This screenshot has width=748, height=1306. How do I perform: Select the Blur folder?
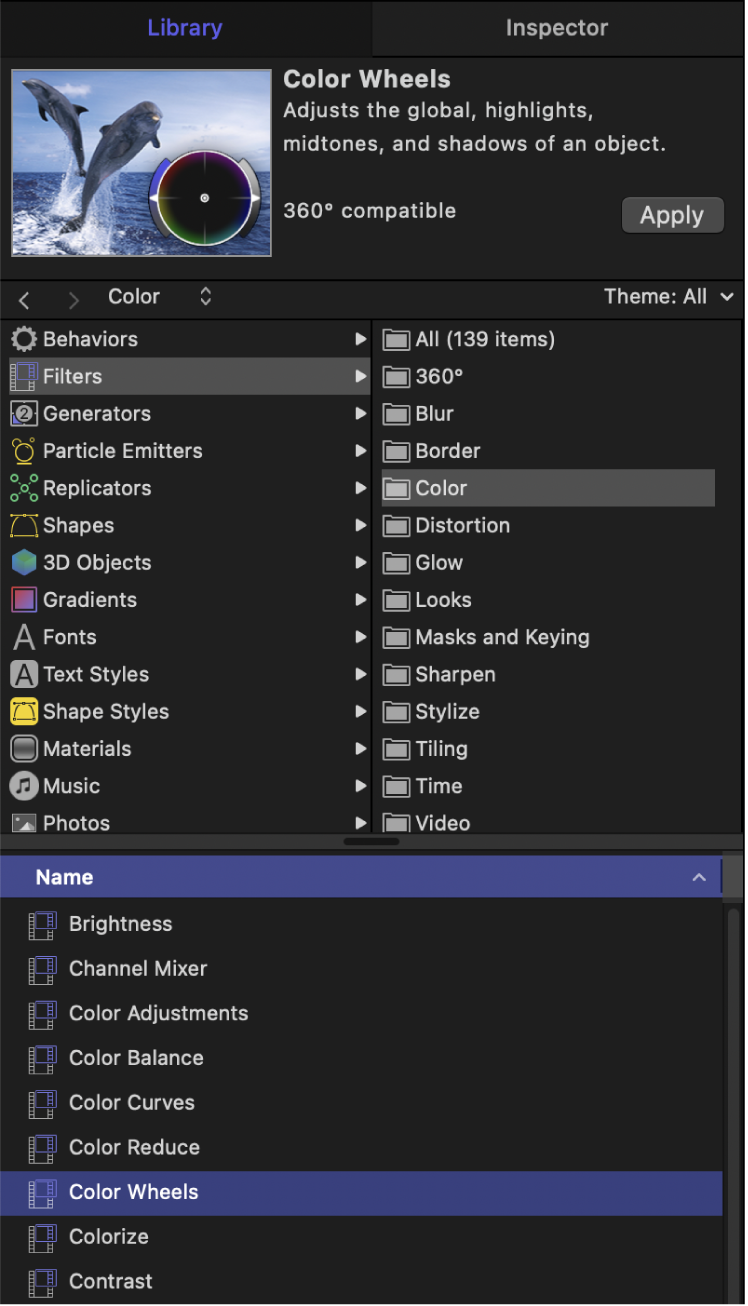(434, 413)
